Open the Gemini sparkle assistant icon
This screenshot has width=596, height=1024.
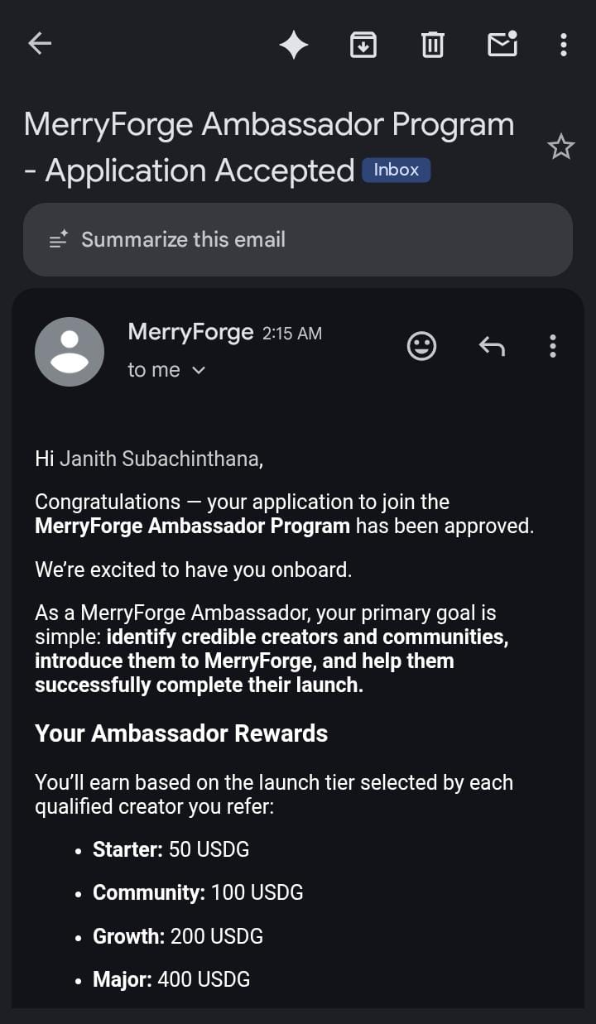[x=294, y=45]
